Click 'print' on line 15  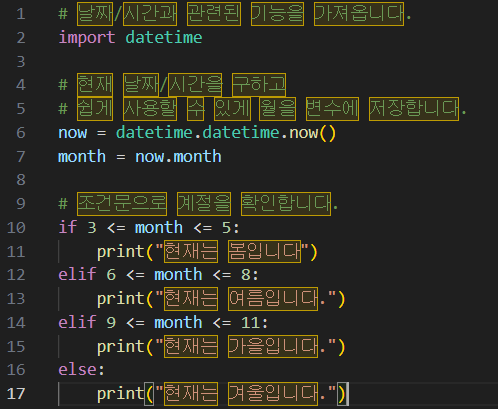pyautogui.click(x=120, y=346)
